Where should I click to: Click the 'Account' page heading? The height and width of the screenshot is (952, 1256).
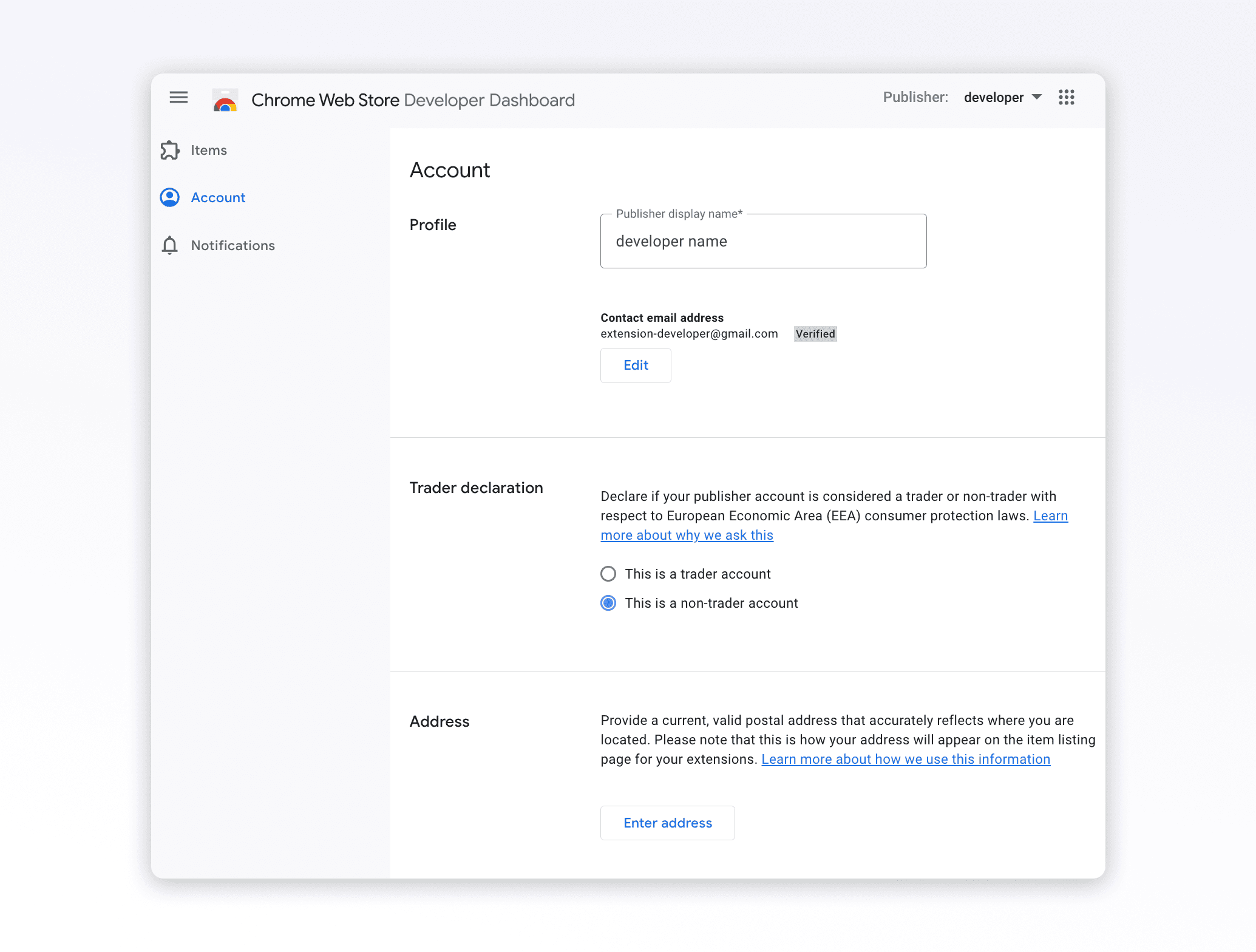(x=450, y=170)
